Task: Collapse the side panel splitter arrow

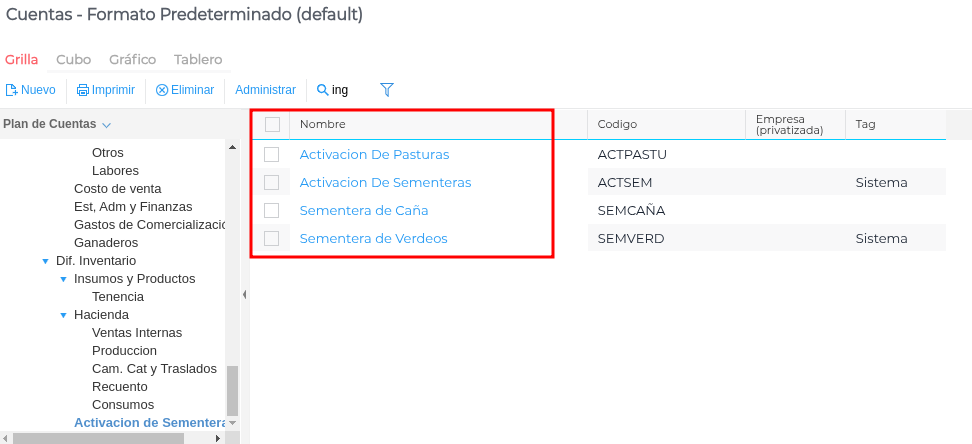Action: coord(245,294)
